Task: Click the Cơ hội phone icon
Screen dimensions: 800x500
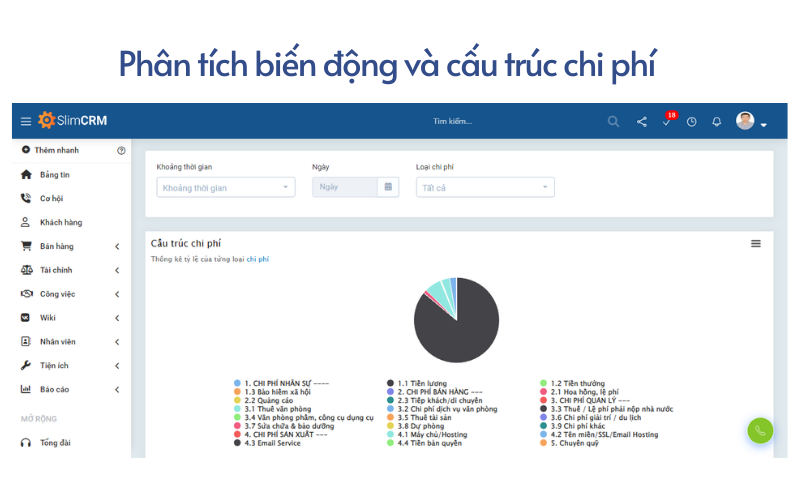Action: pyautogui.click(x=26, y=198)
